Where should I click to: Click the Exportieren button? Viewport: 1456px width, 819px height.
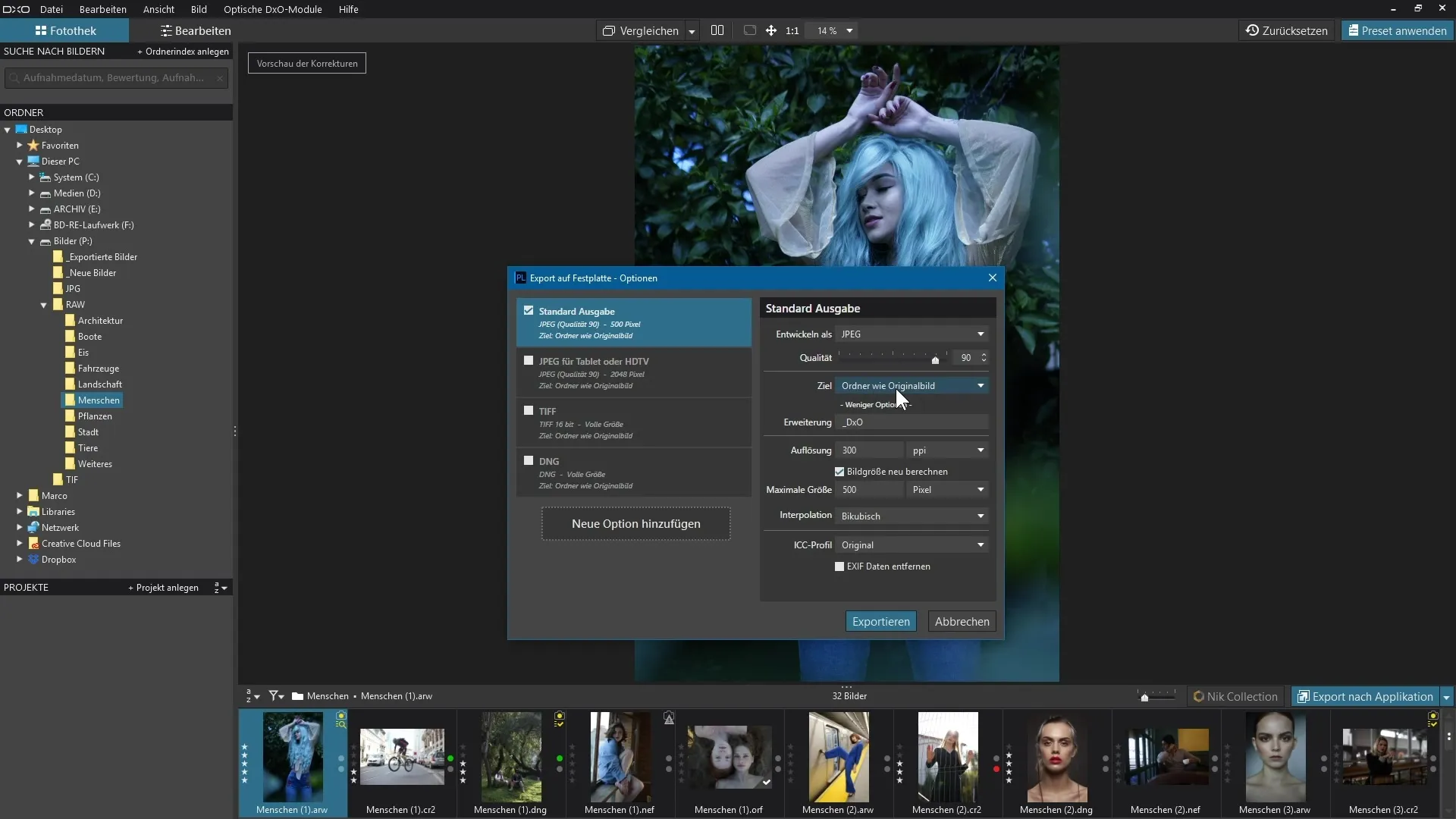881,621
